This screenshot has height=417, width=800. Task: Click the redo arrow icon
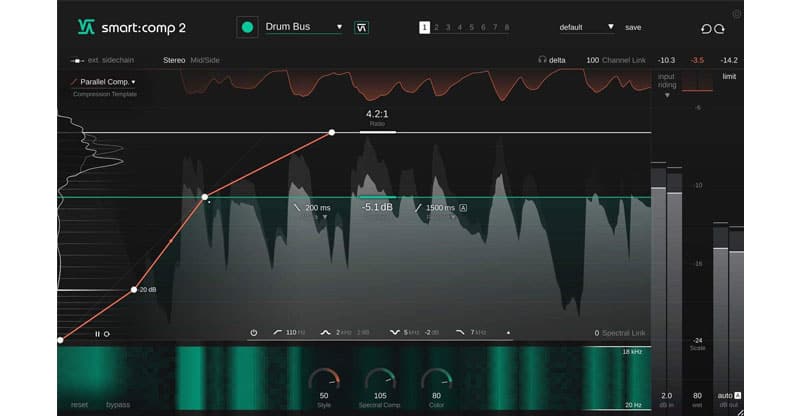click(x=719, y=29)
